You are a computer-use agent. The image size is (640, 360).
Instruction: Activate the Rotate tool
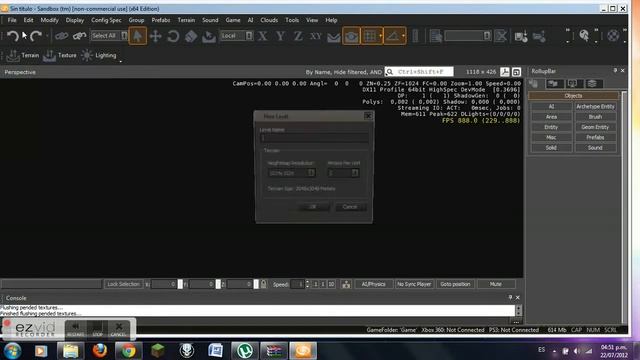click(x=173, y=36)
